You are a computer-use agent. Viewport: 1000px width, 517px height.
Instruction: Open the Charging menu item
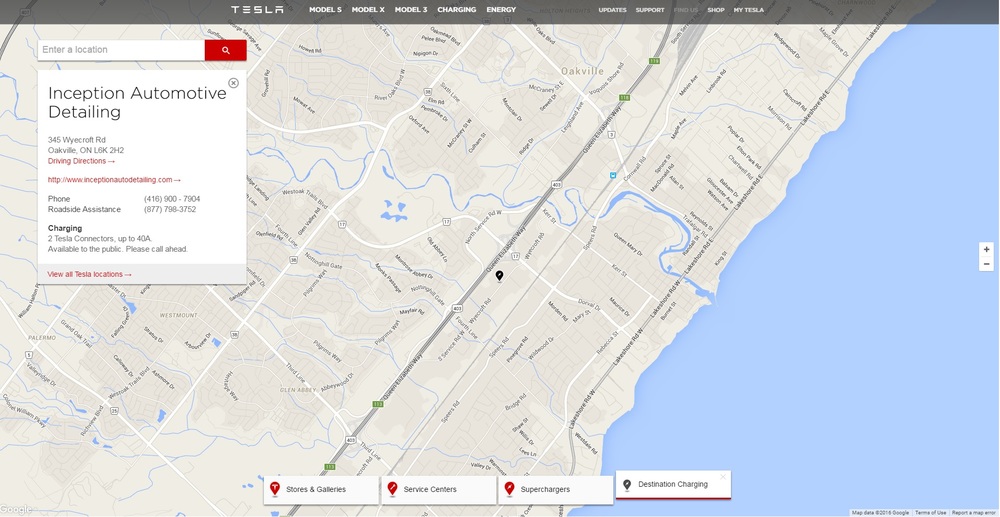click(457, 10)
